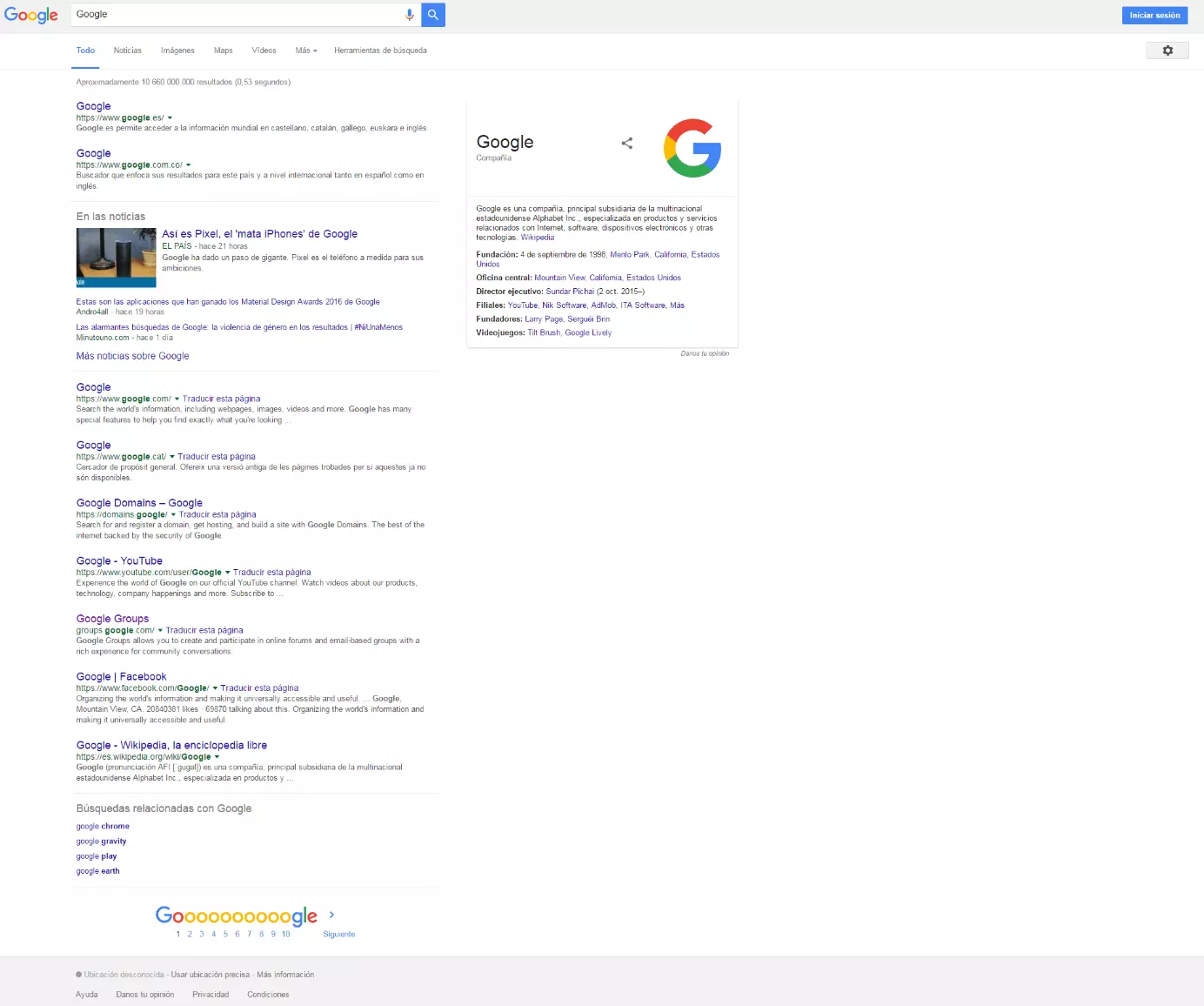Screen dimensions: 1204x1006
Task: Open Material Design Awards 2016 article
Action: pyautogui.click(x=228, y=302)
